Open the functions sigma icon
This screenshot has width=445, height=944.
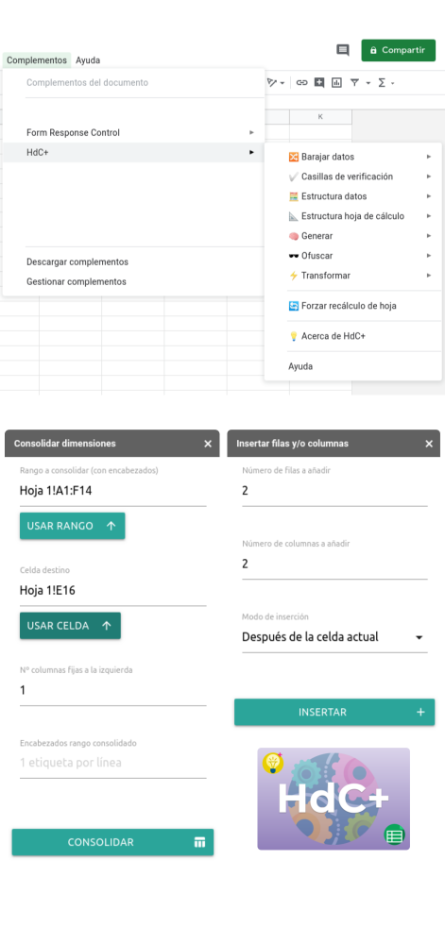tap(381, 82)
